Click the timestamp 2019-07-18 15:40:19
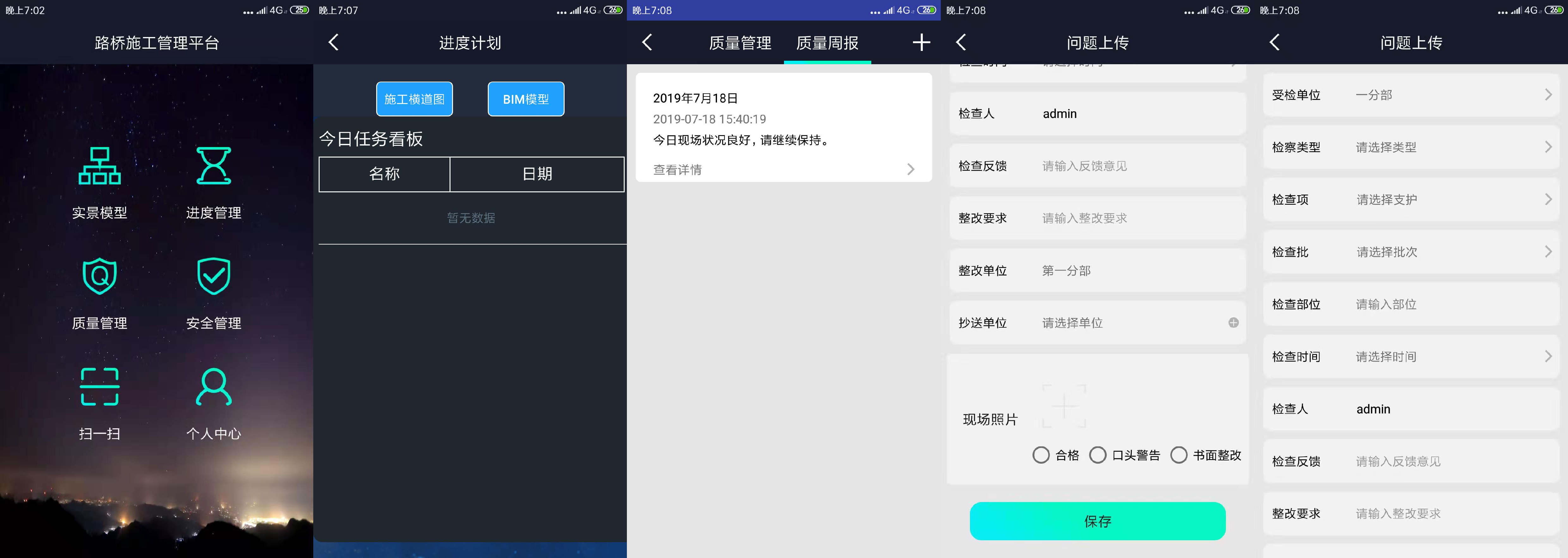 click(x=709, y=119)
